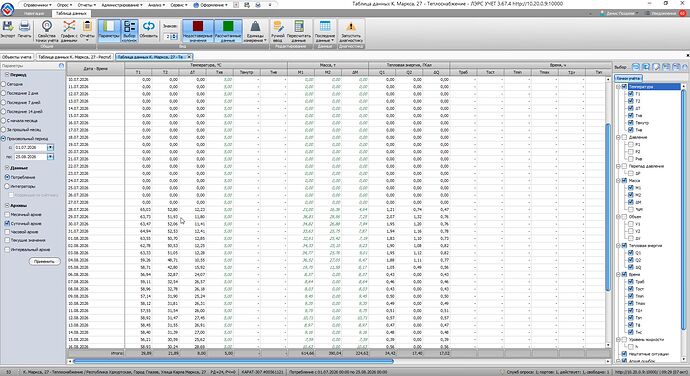Click the Применить button

44,262
